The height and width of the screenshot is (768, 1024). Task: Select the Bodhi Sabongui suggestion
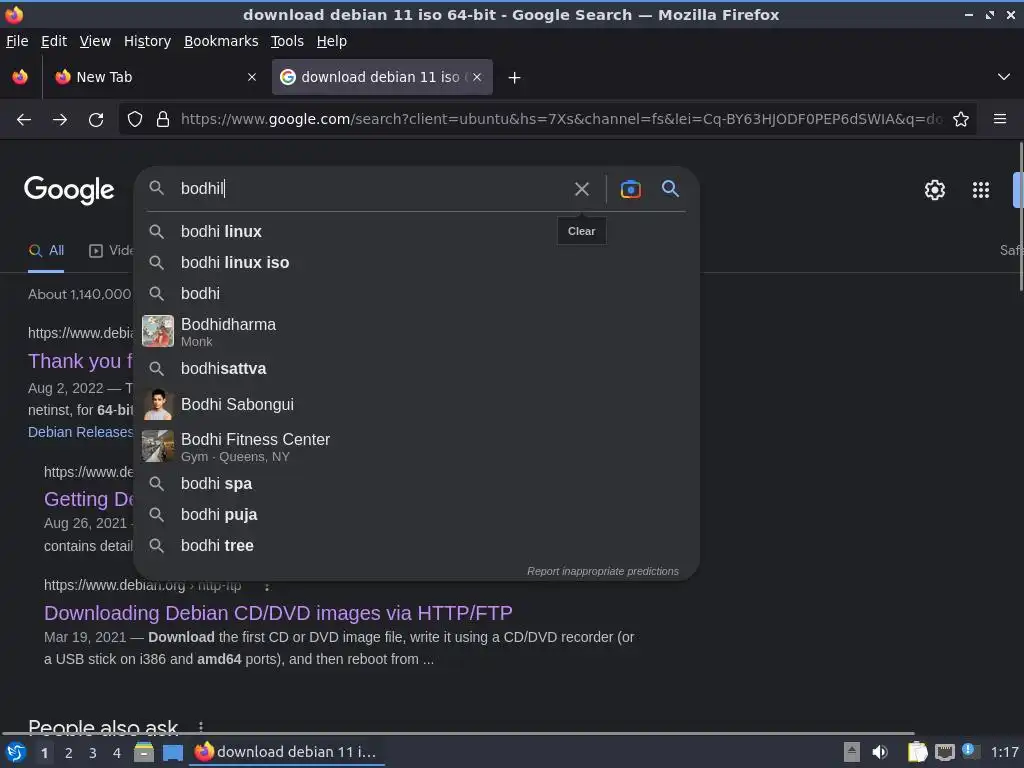[x=416, y=405]
